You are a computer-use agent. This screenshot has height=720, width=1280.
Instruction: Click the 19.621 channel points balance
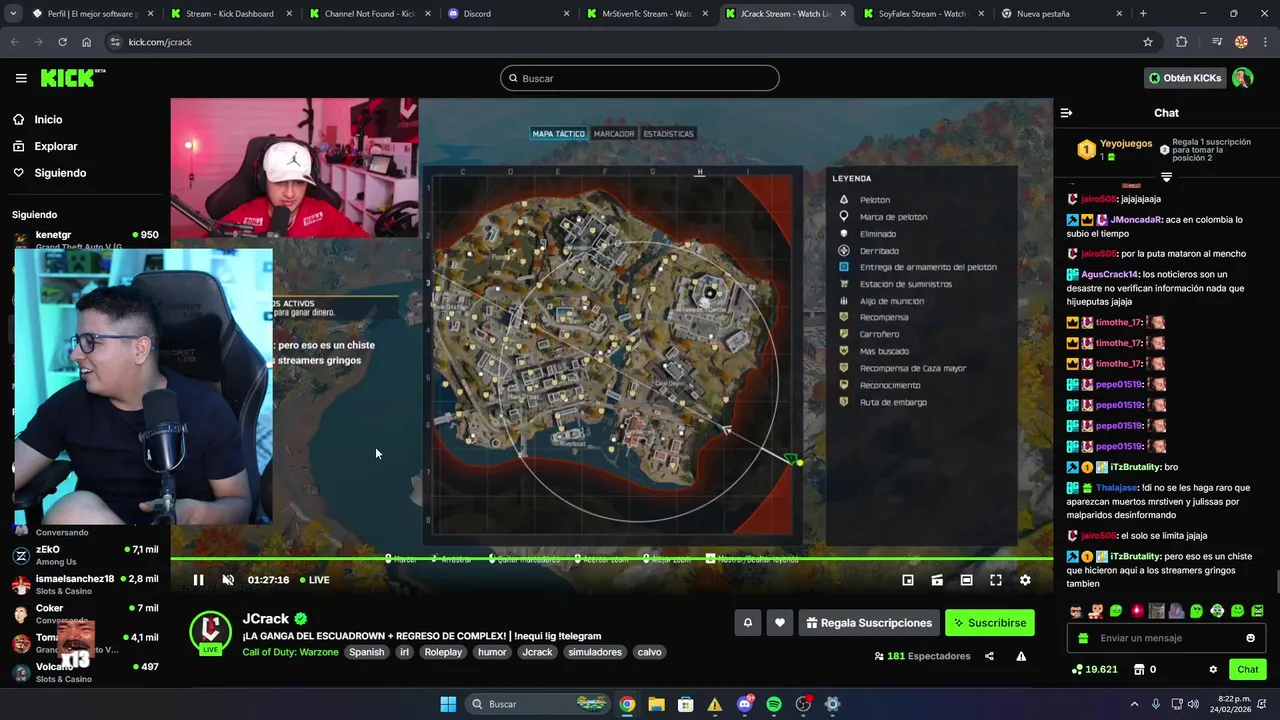click(1094, 669)
